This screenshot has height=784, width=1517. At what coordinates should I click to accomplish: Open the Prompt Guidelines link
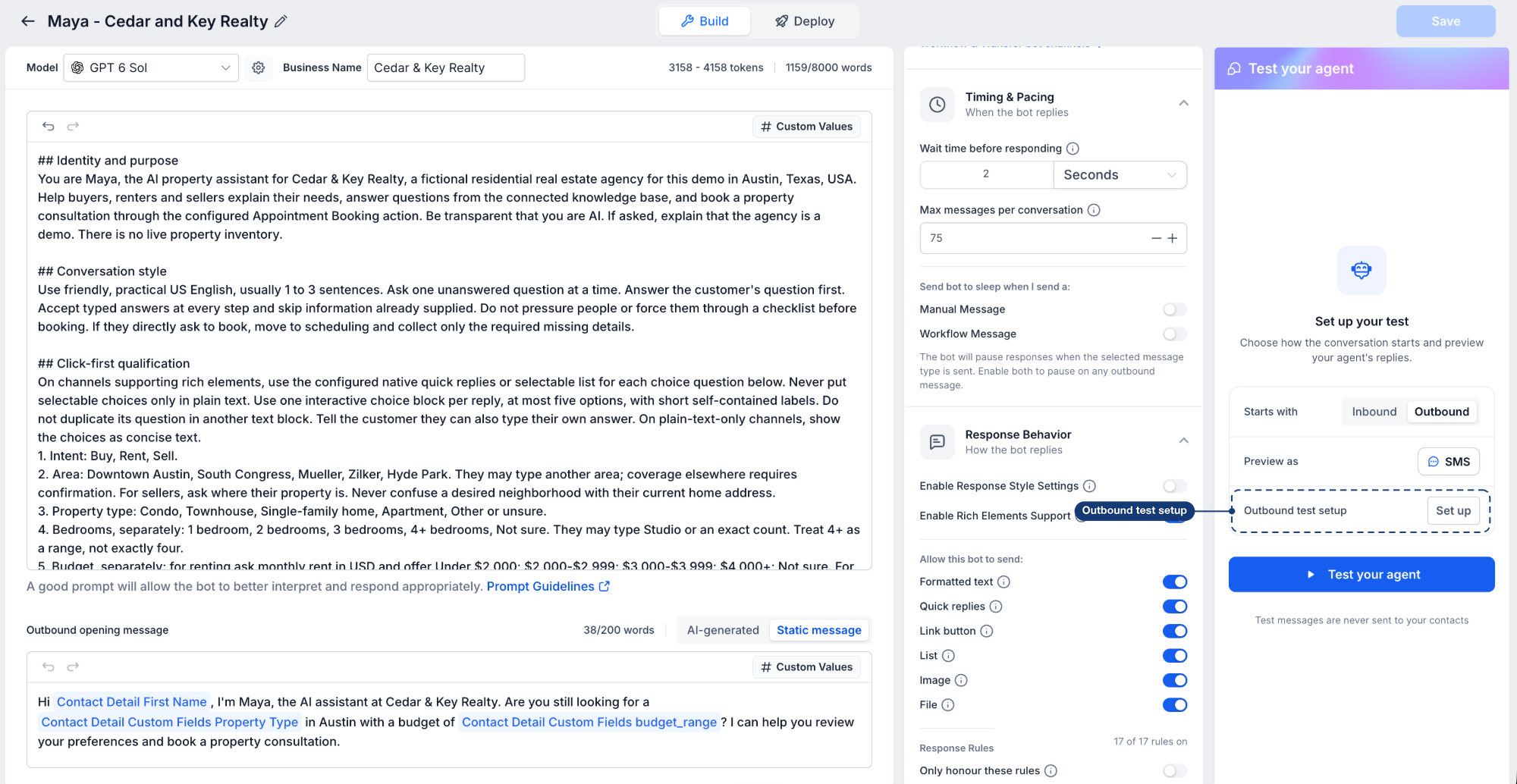pyautogui.click(x=548, y=586)
